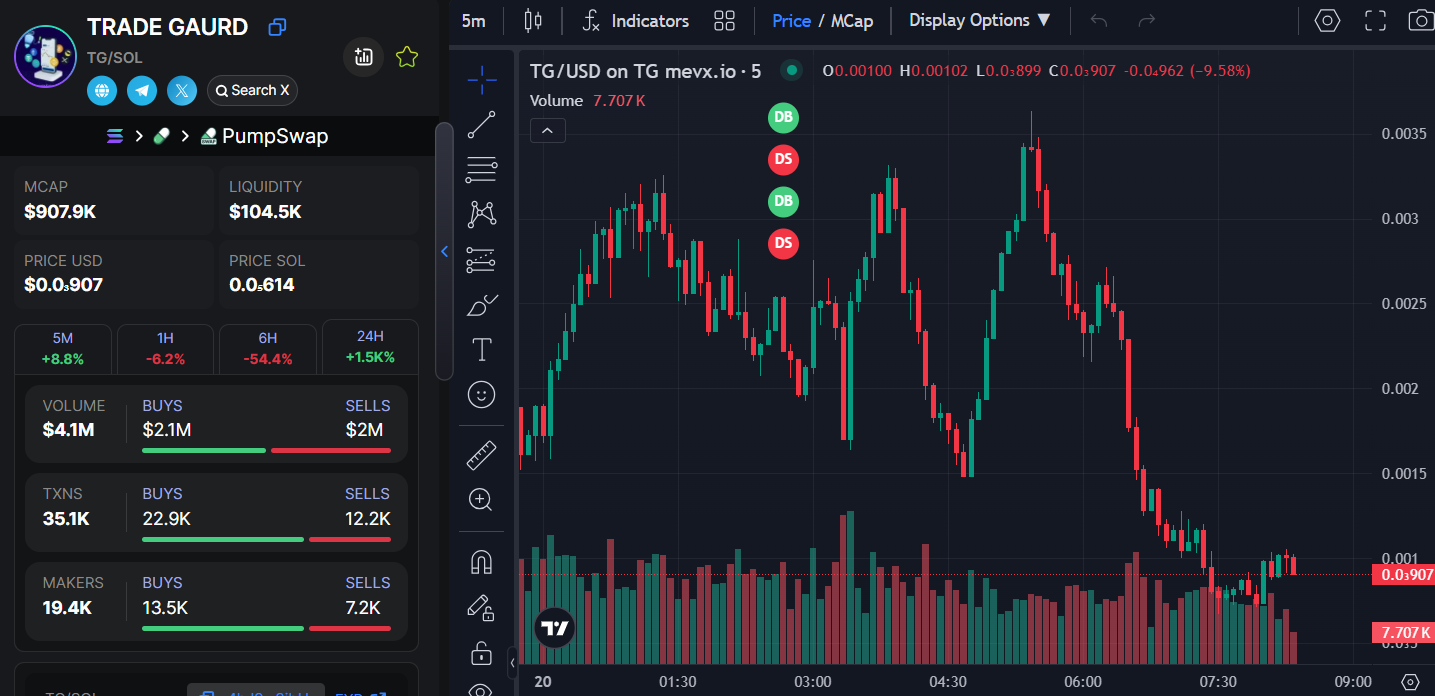Take a chart snapshot with camera icon
Image resolution: width=1435 pixels, height=696 pixels.
[1419, 20]
